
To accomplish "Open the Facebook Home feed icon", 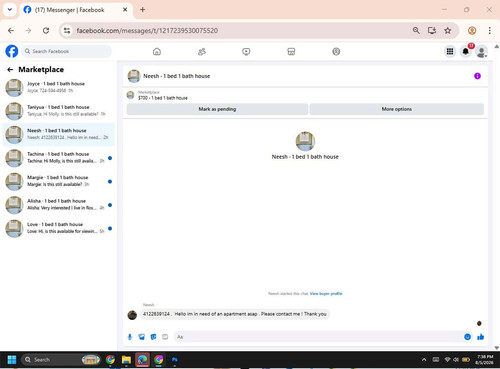I will [x=157, y=52].
